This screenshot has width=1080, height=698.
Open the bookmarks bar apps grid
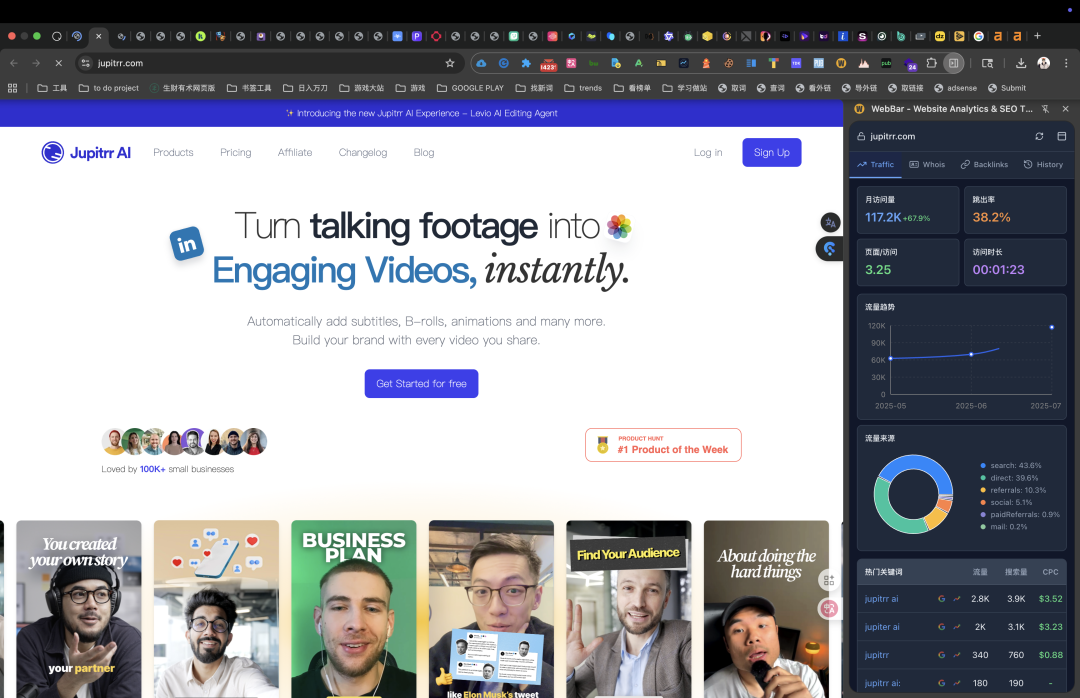click(12, 88)
